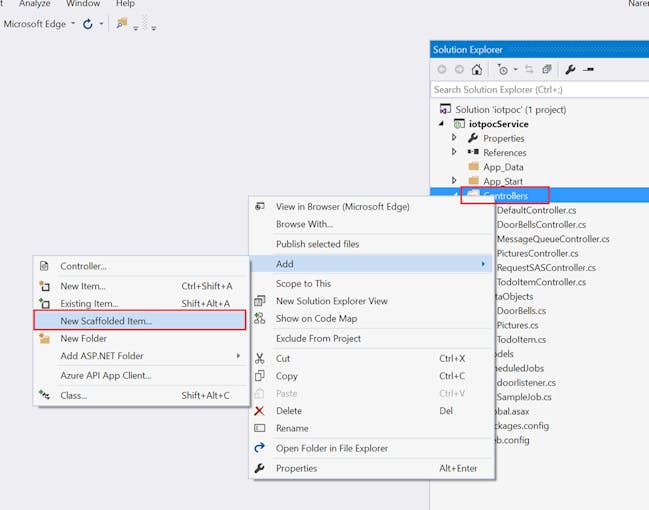This screenshot has width=649, height=510.
Task: Choose New Folder in the Add submenu
Action: (x=141, y=338)
